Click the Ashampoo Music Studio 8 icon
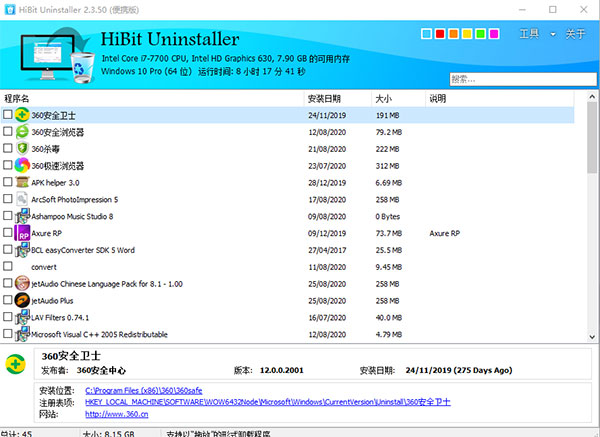The width and height of the screenshot is (600, 437). tap(22, 216)
